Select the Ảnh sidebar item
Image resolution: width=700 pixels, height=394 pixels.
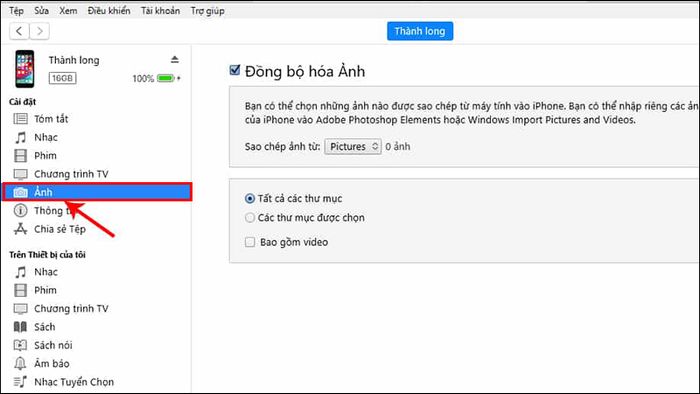(x=97, y=192)
